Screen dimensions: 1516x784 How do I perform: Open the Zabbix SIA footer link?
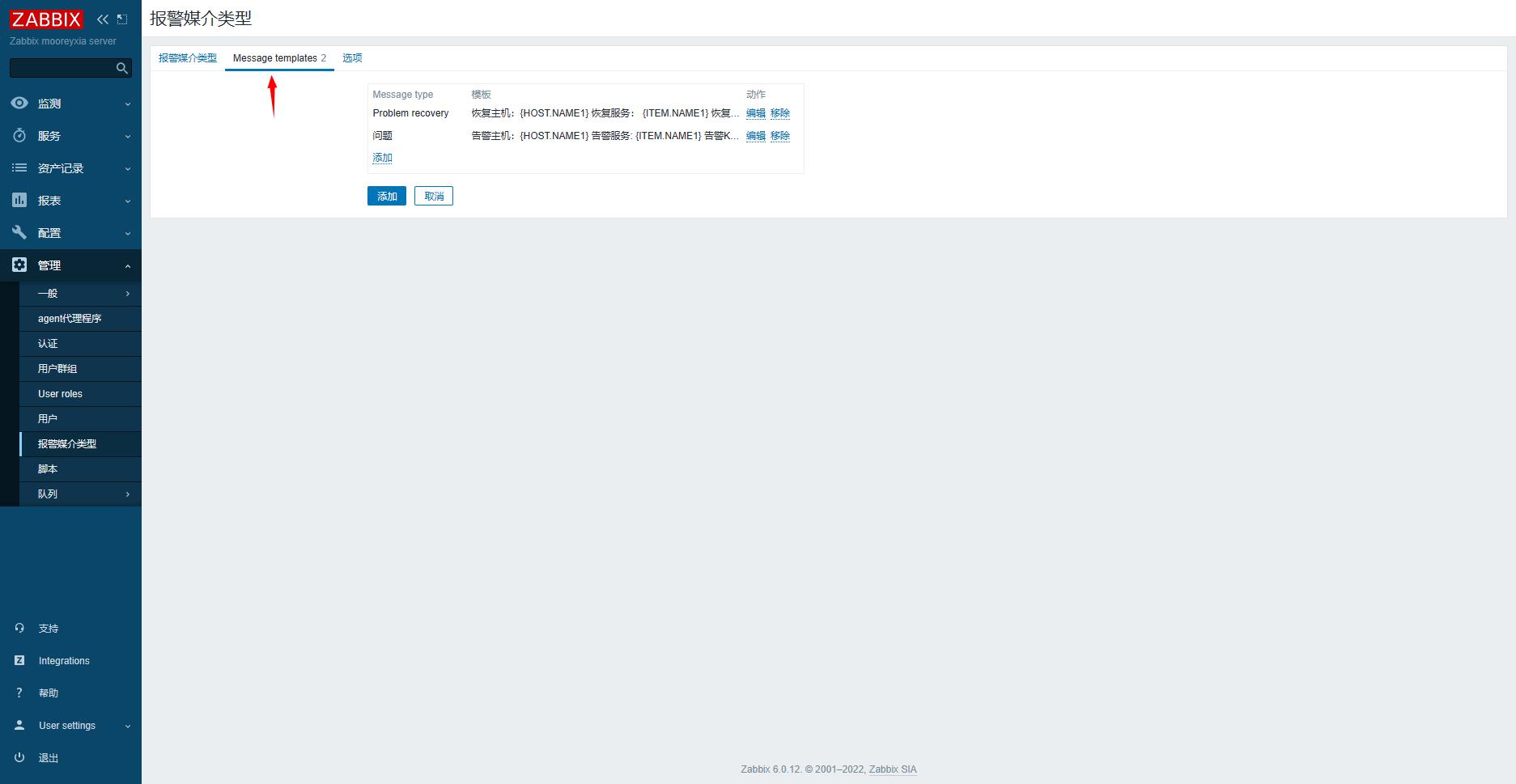[893, 769]
